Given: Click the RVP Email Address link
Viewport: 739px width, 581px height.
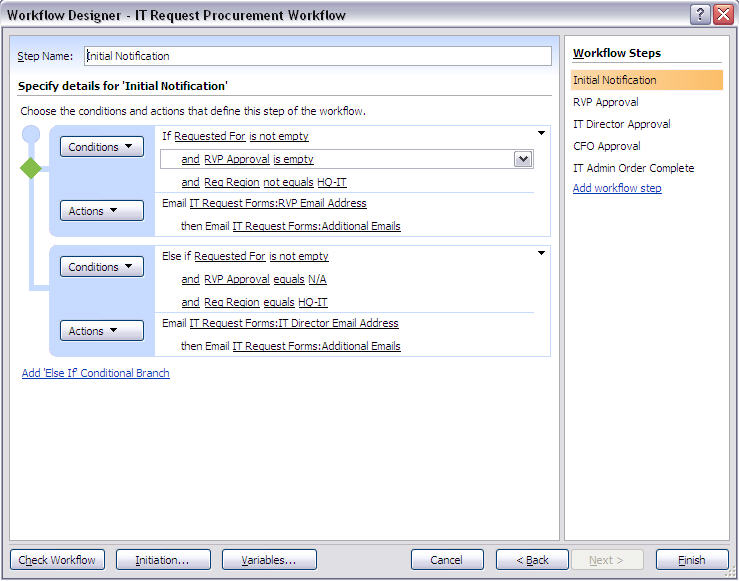Looking at the screenshot, I should pos(278,203).
